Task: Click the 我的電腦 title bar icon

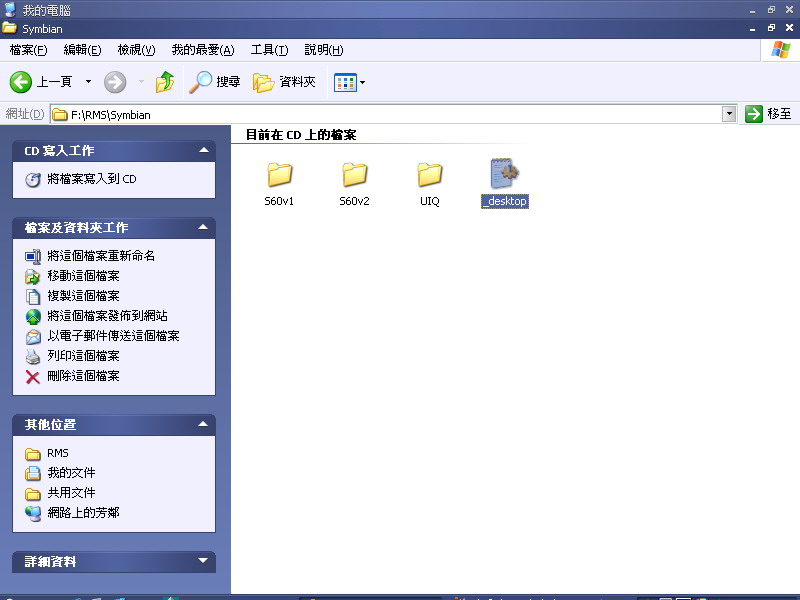Action: click(10, 10)
